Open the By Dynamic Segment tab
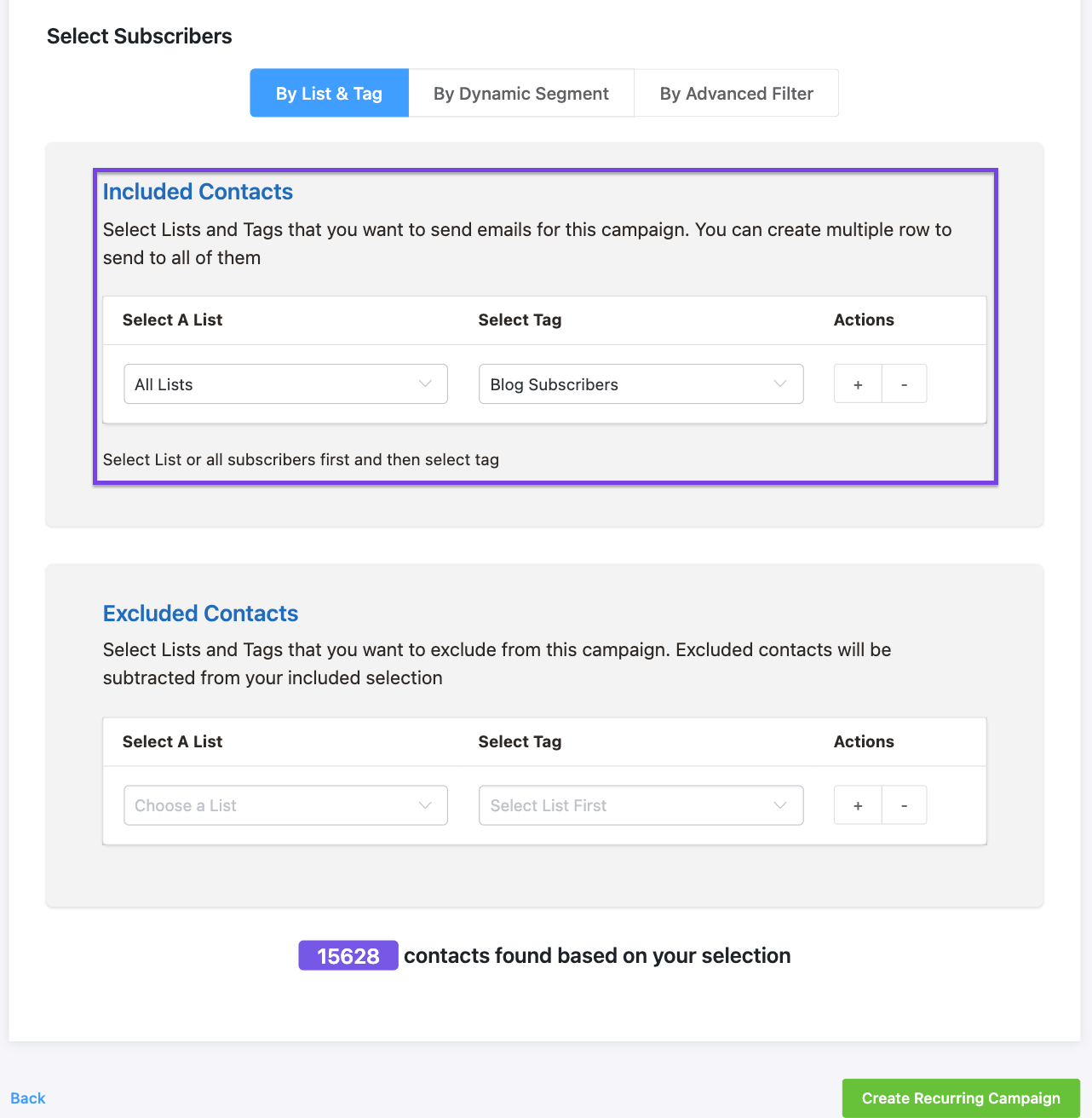 click(520, 94)
